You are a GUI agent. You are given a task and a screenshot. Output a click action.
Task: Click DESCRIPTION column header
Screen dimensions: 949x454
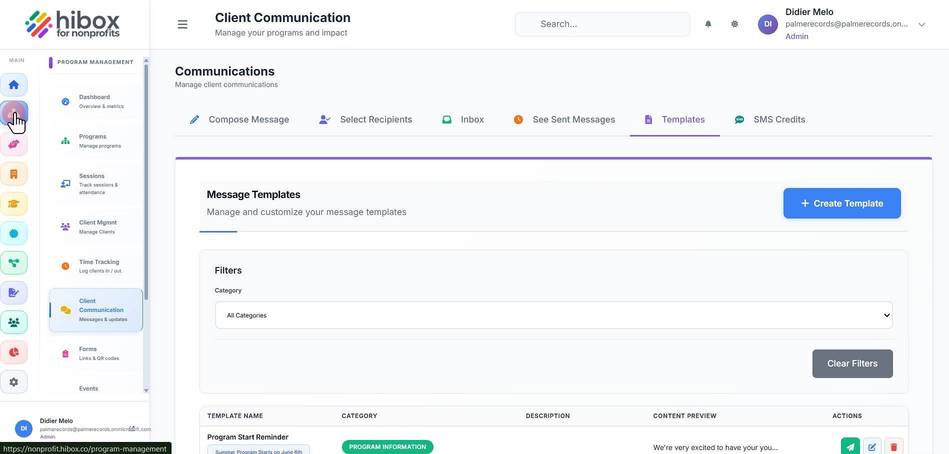tap(548, 416)
